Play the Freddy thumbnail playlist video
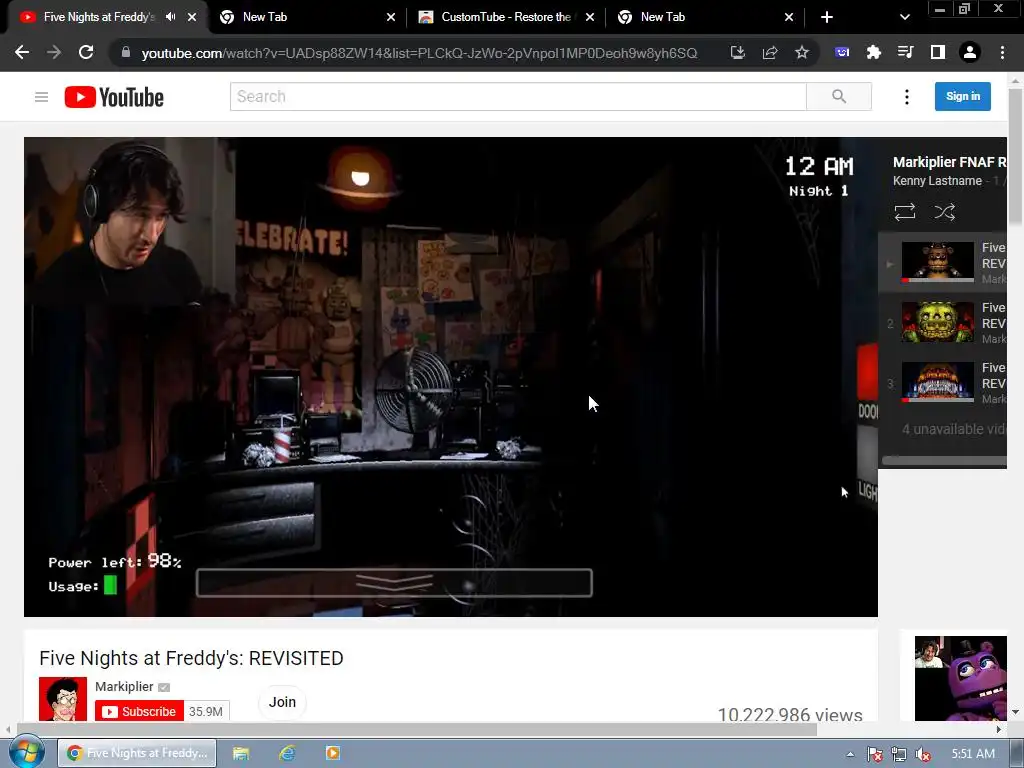The width and height of the screenshot is (1024, 768). point(937,262)
